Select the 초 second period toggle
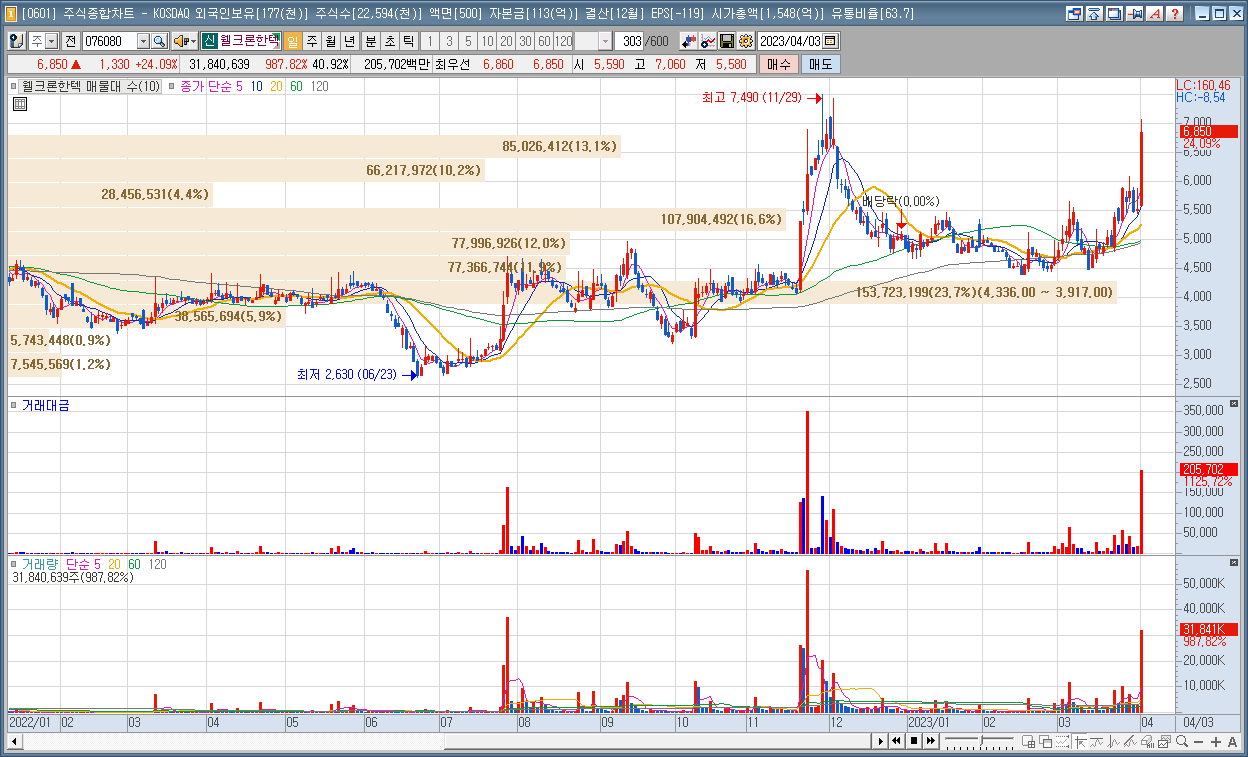The width and height of the screenshot is (1248, 757). click(x=389, y=41)
